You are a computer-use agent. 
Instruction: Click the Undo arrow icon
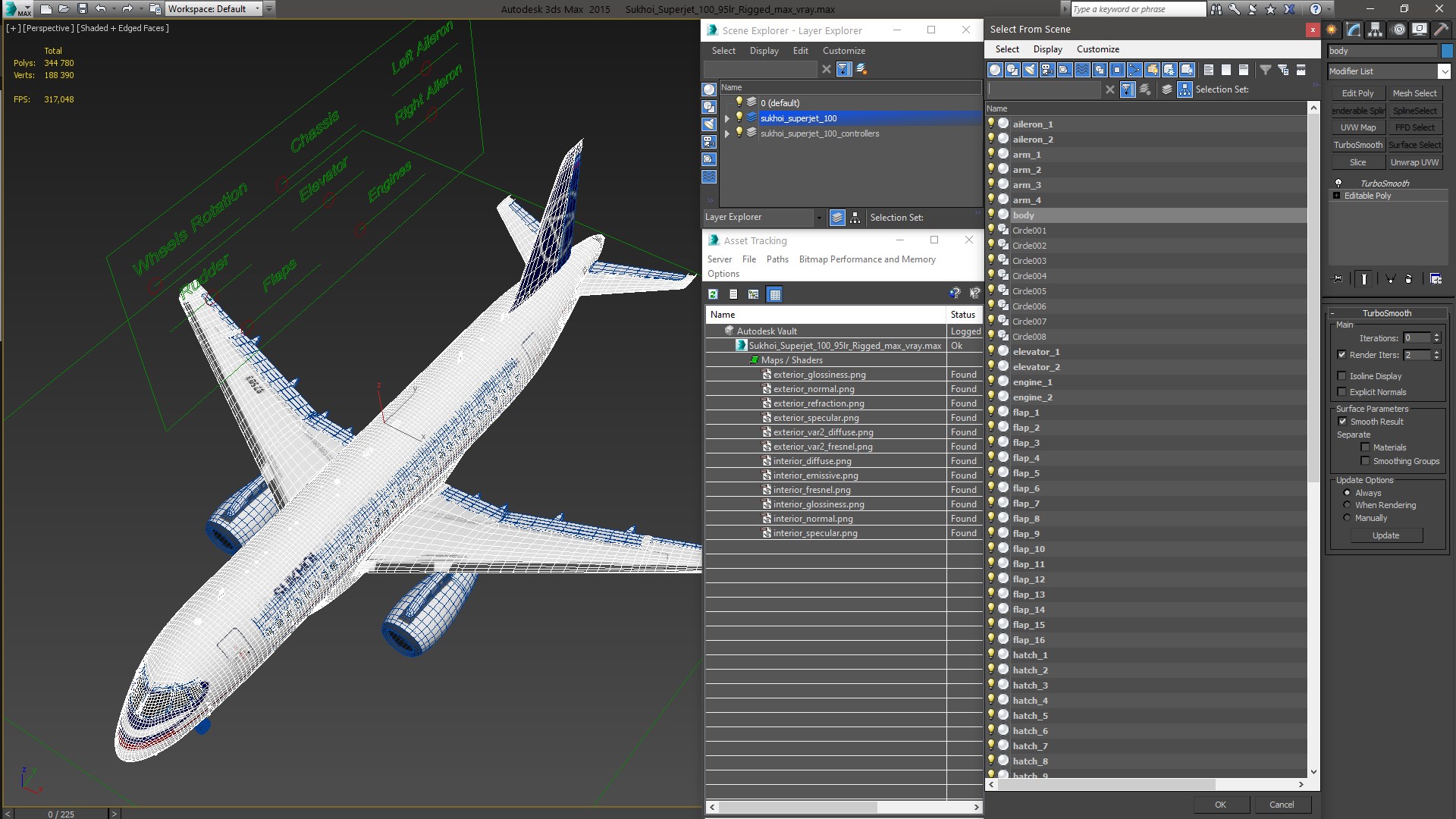99,9
